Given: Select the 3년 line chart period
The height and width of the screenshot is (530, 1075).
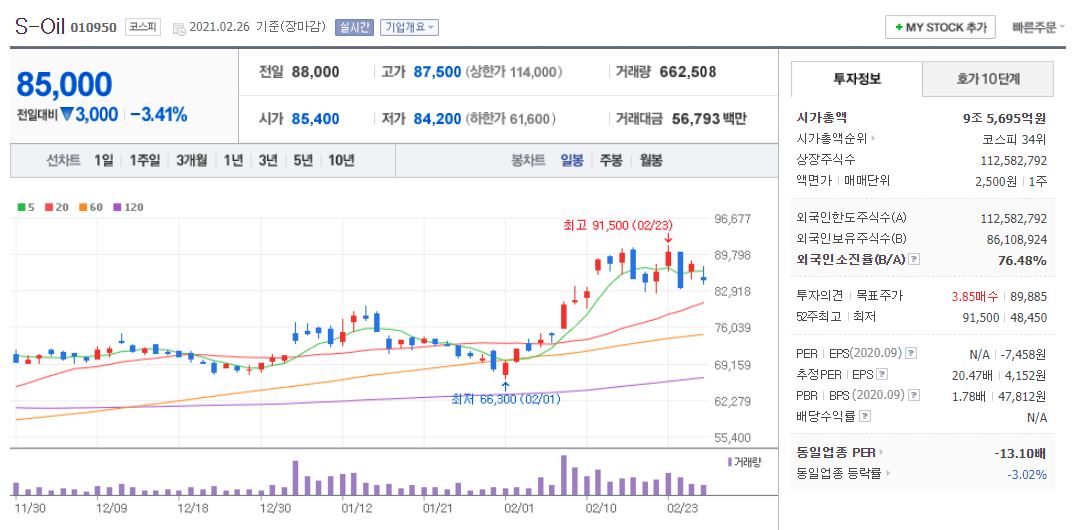Looking at the screenshot, I should pos(268,160).
